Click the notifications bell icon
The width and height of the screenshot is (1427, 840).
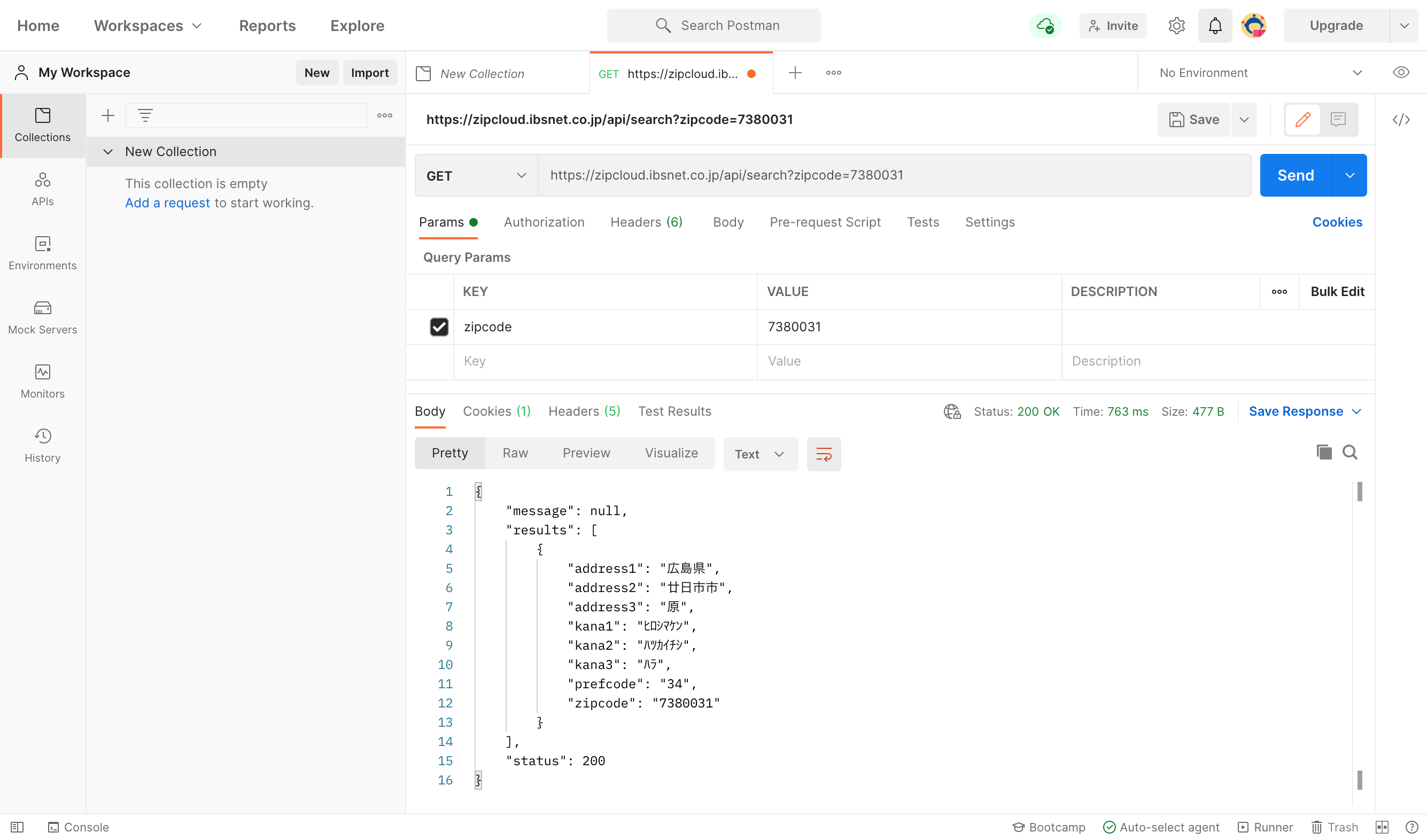click(1215, 26)
